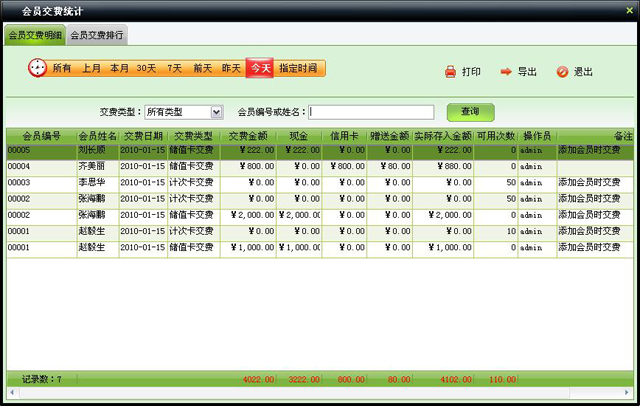Select the 今天 time filter
Image resolution: width=640 pixels, height=406 pixels.
point(260,68)
